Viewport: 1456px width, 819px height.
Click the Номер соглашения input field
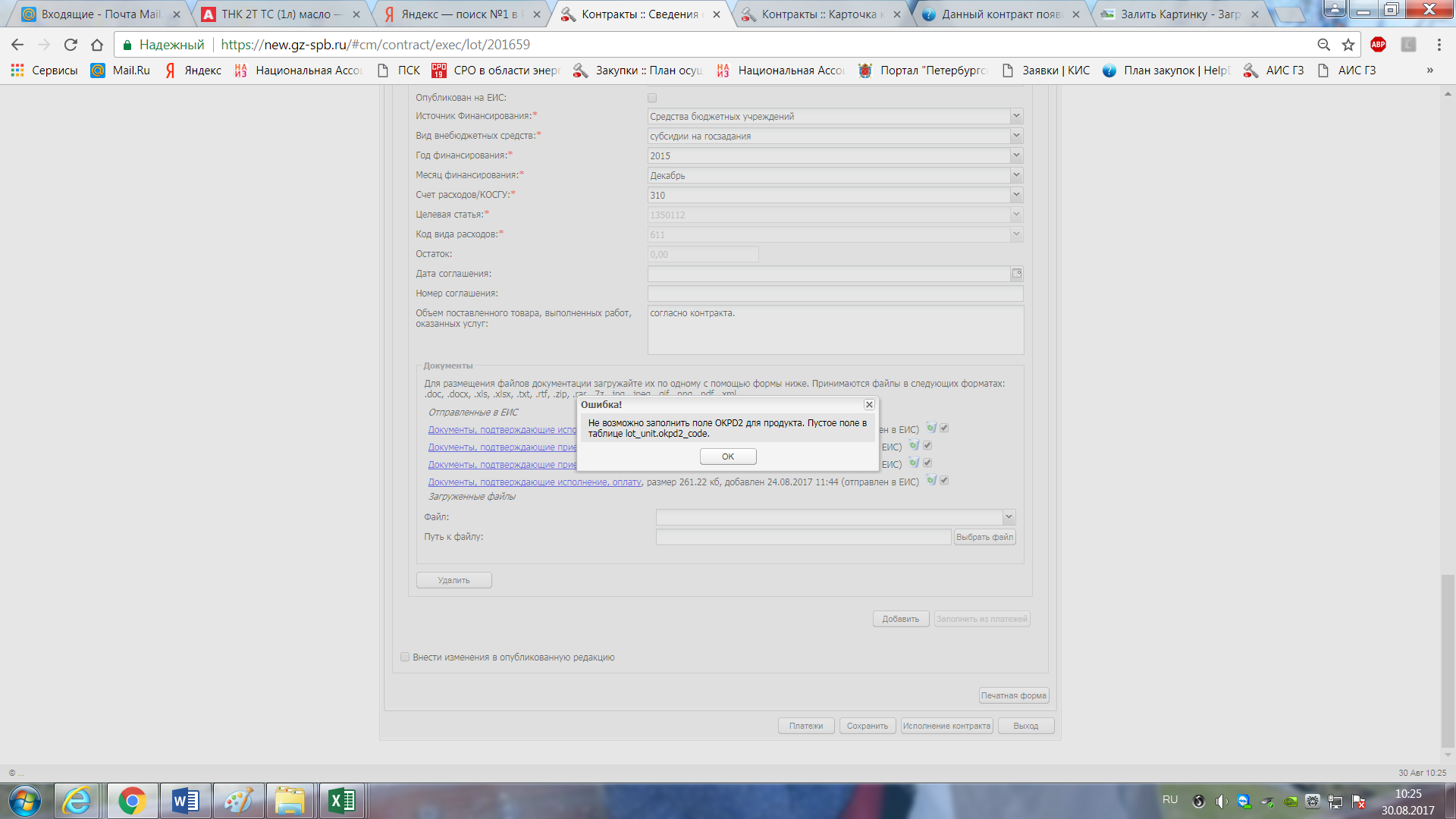coord(834,293)
